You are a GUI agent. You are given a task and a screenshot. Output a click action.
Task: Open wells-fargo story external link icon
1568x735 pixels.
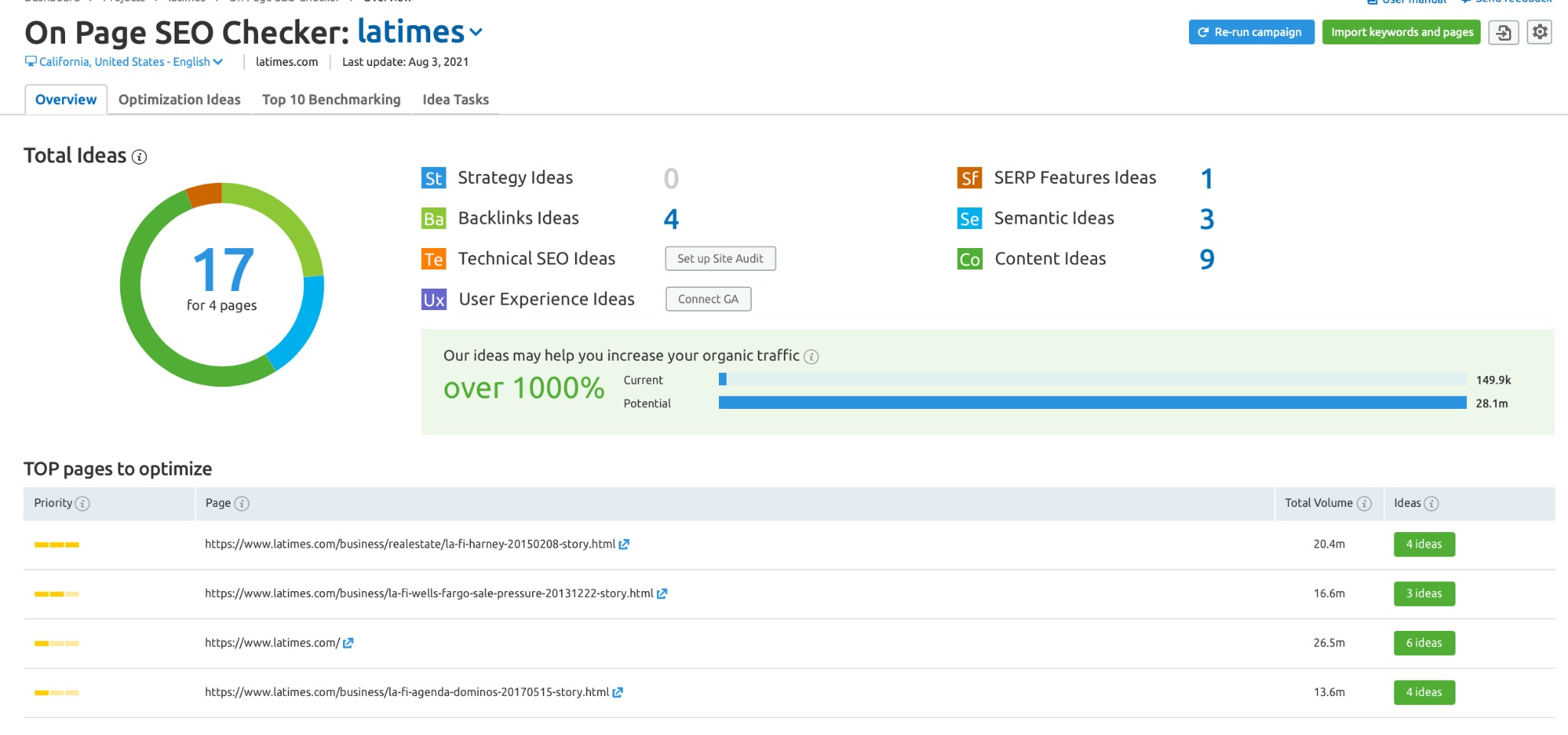662,593
